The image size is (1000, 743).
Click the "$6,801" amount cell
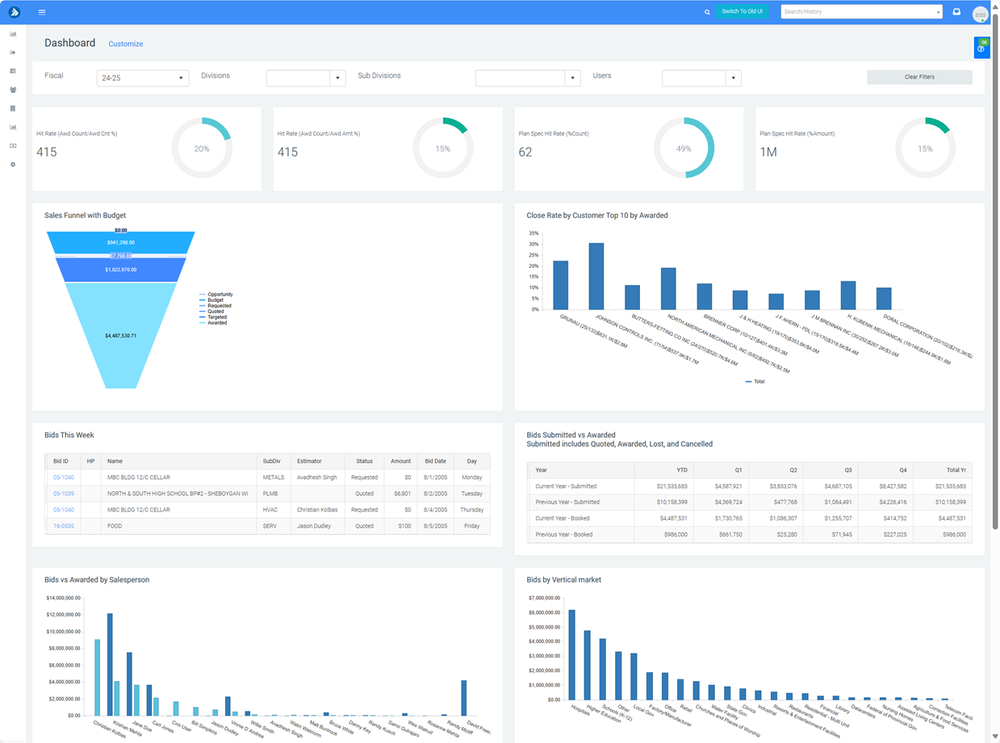(x=402, y=494)
